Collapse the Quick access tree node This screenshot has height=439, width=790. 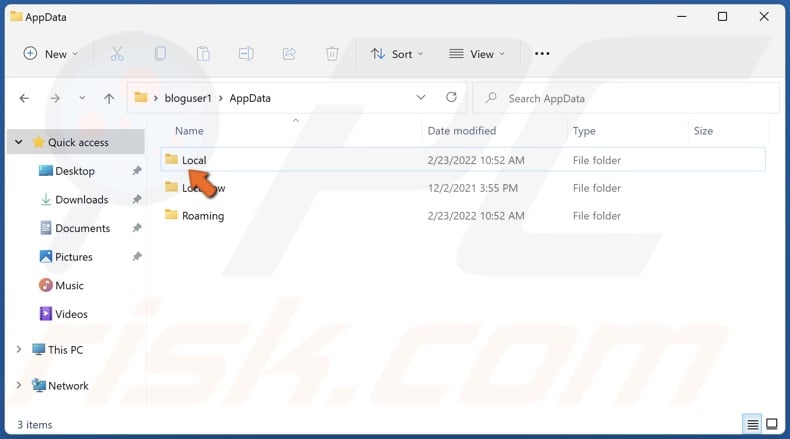coord(19,142)
